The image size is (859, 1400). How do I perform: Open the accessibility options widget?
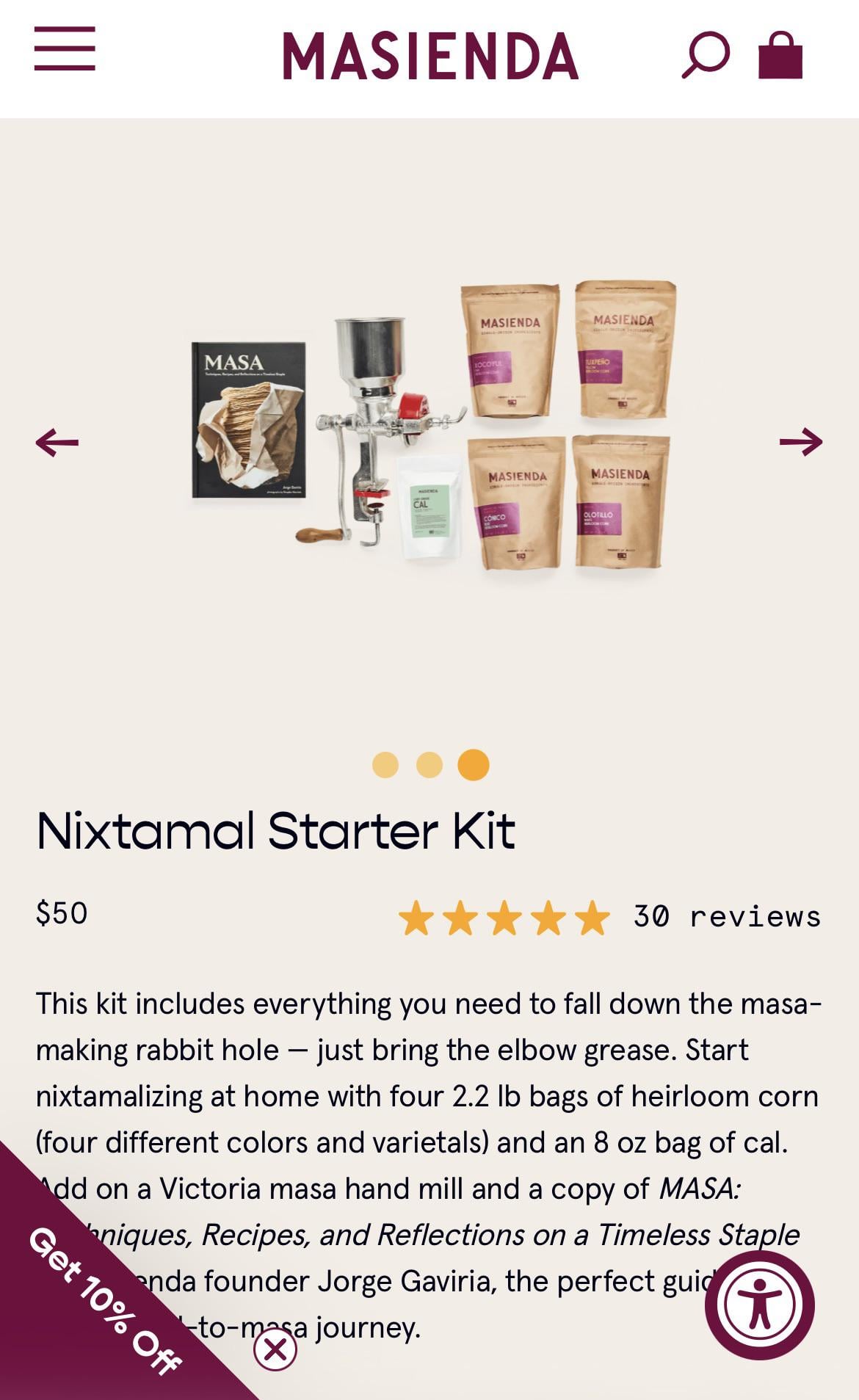click(760, 1305)
